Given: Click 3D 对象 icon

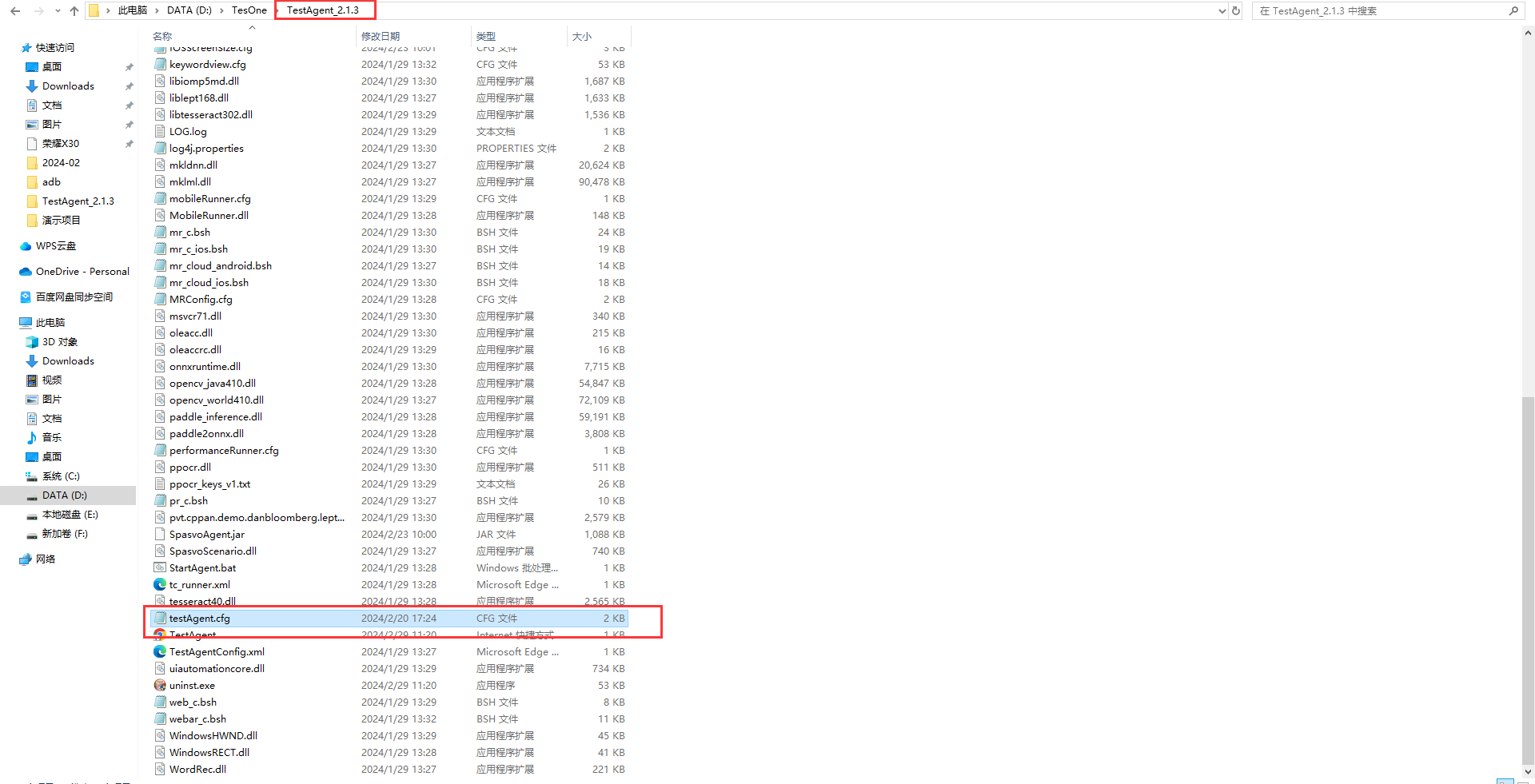Looking at the screenshot, I should pos(32,342).
